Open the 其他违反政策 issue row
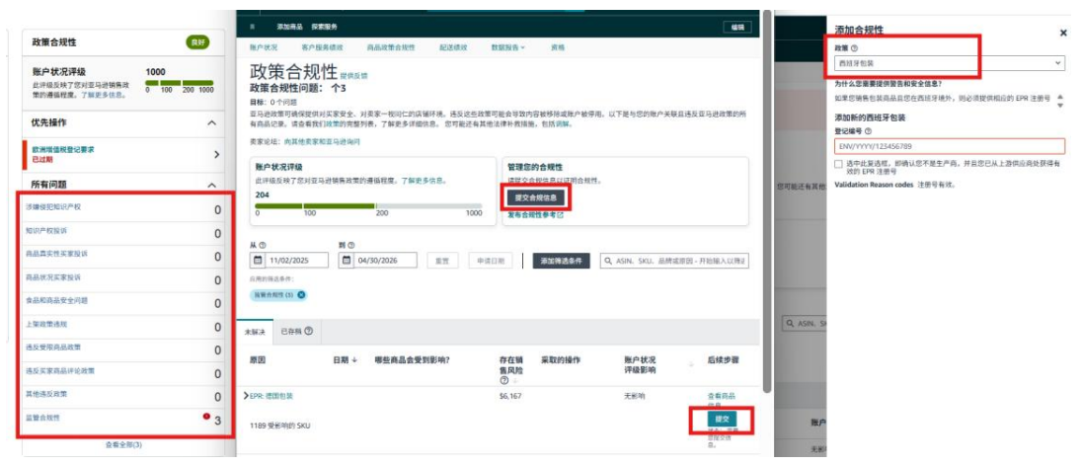 pyautogui.click(x=123, y=395)
